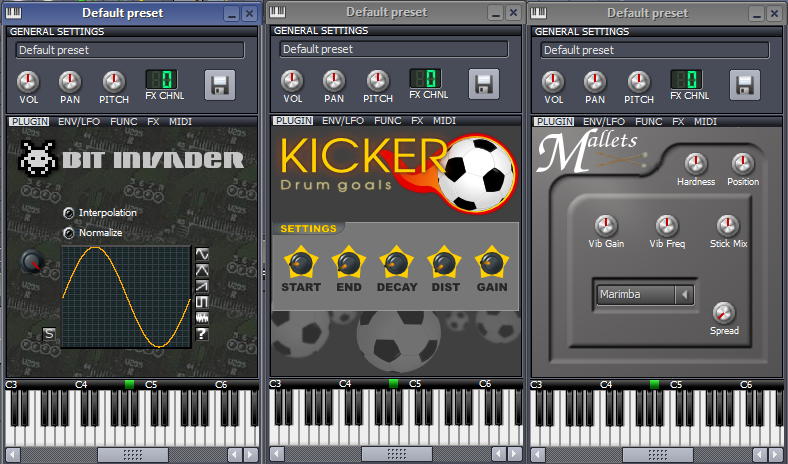Click the PAN knob in Bit Invader
Screen dimensions: 788x464
click(70, 81)
